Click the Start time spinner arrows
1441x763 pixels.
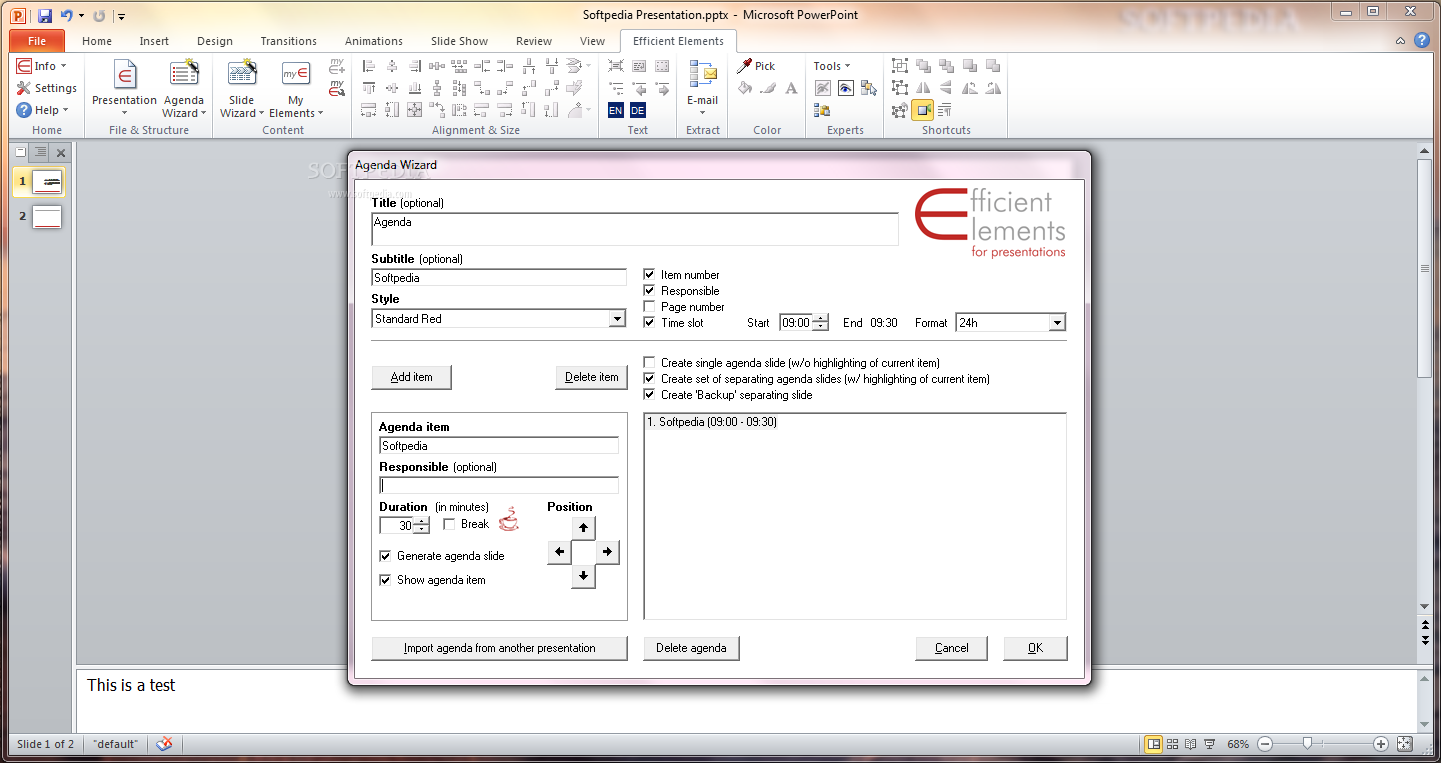click(821, 323)
